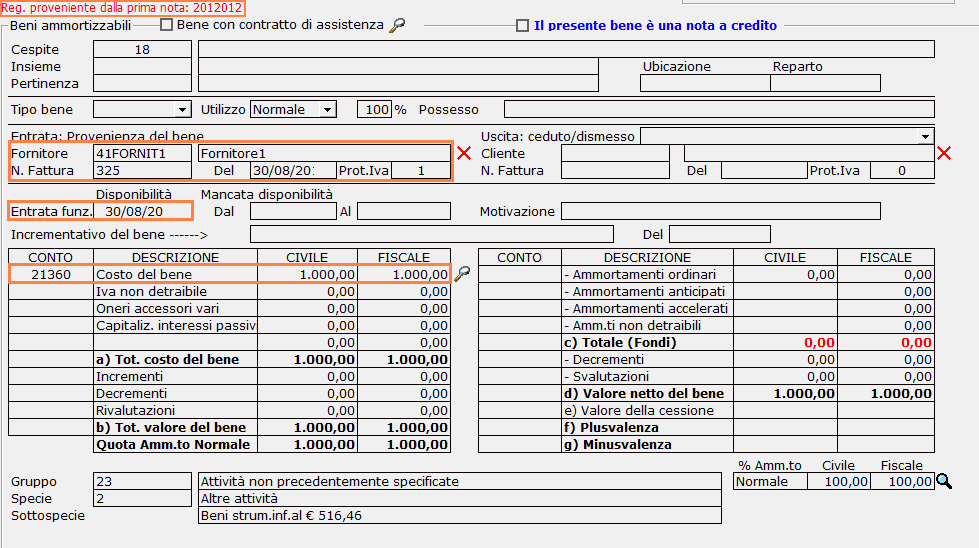
Task: Click the Entrata funz. date field
Action: (x=142, y=211)
